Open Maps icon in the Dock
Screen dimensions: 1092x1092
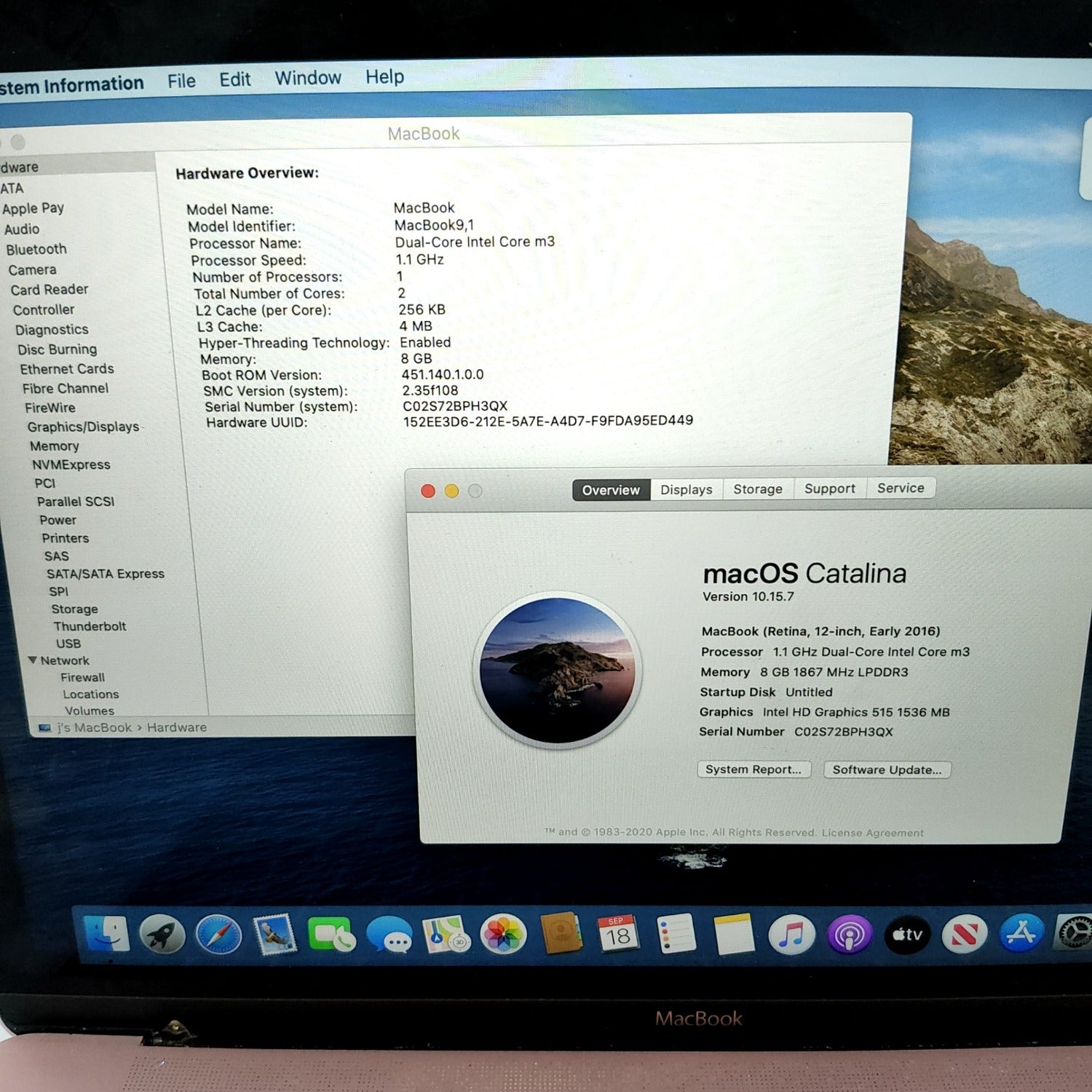[446, 934]
